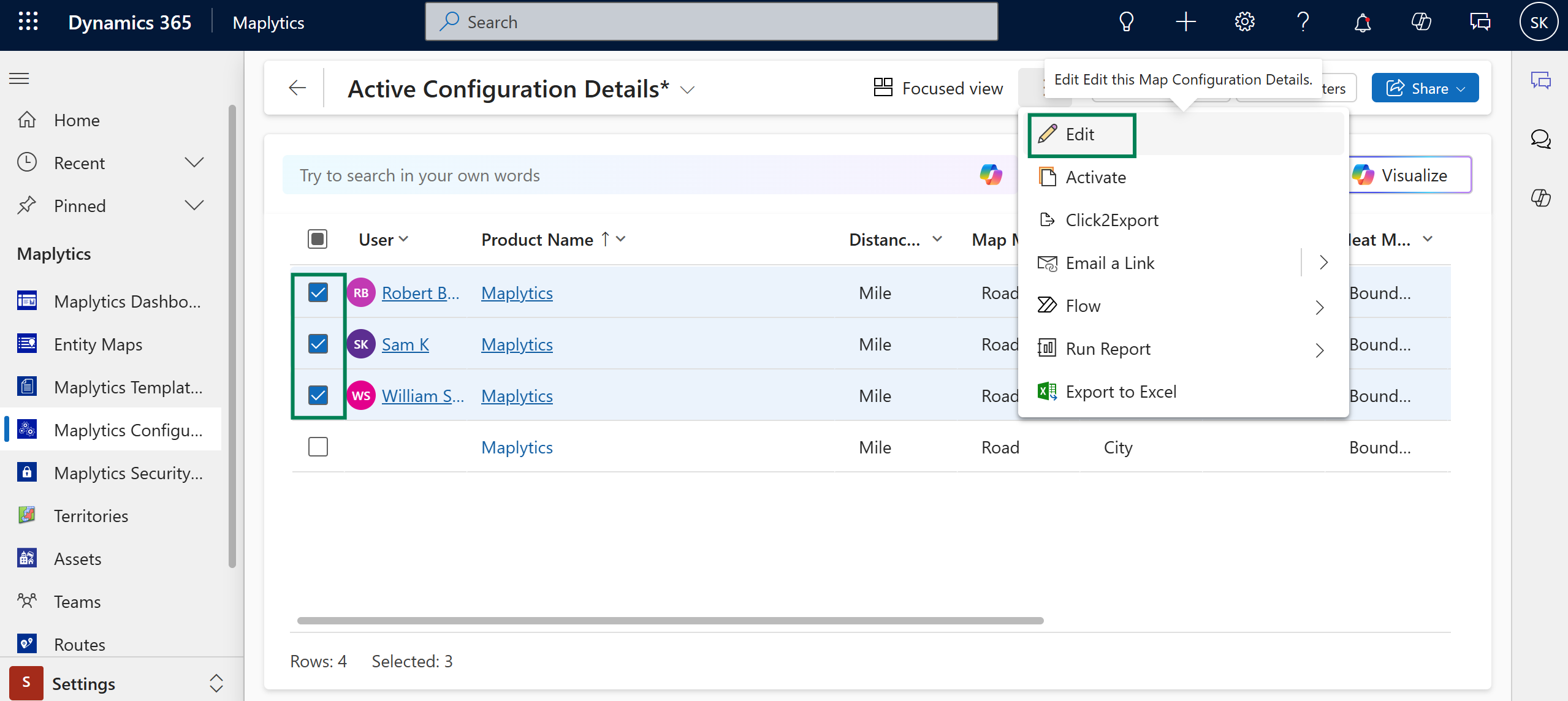
Task: Click the Dynamics 365 title
Action: click(x=129, y=23)
